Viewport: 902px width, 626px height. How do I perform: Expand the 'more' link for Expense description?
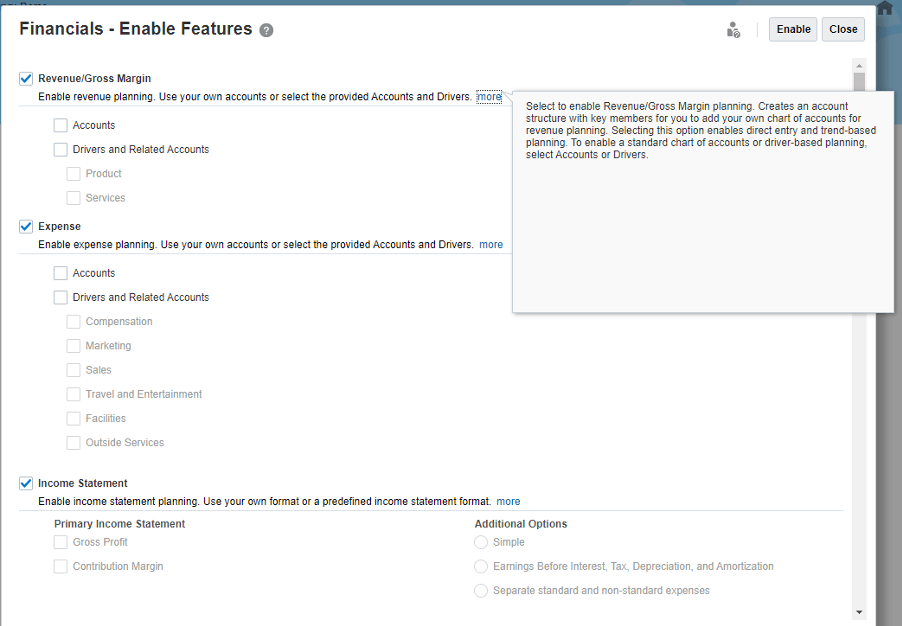pyautogui.click(x=491, y=244)
